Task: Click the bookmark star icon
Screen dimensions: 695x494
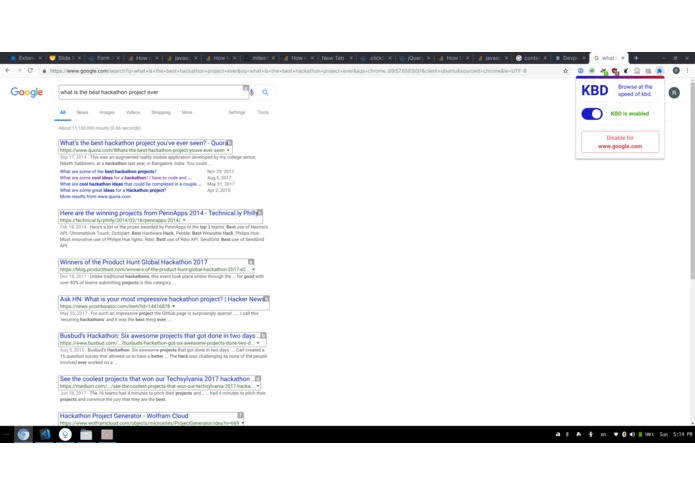Action: 566,71
